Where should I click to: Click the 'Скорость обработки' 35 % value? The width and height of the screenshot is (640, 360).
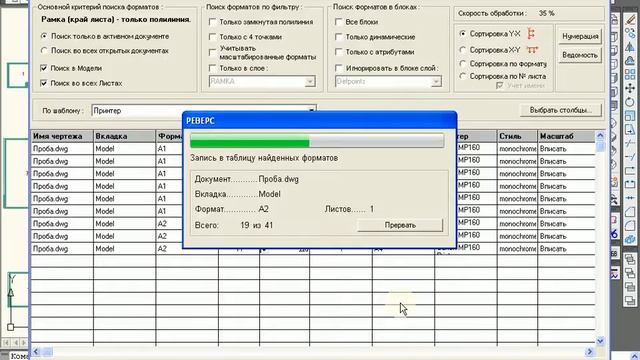click(x=546, y=13)
